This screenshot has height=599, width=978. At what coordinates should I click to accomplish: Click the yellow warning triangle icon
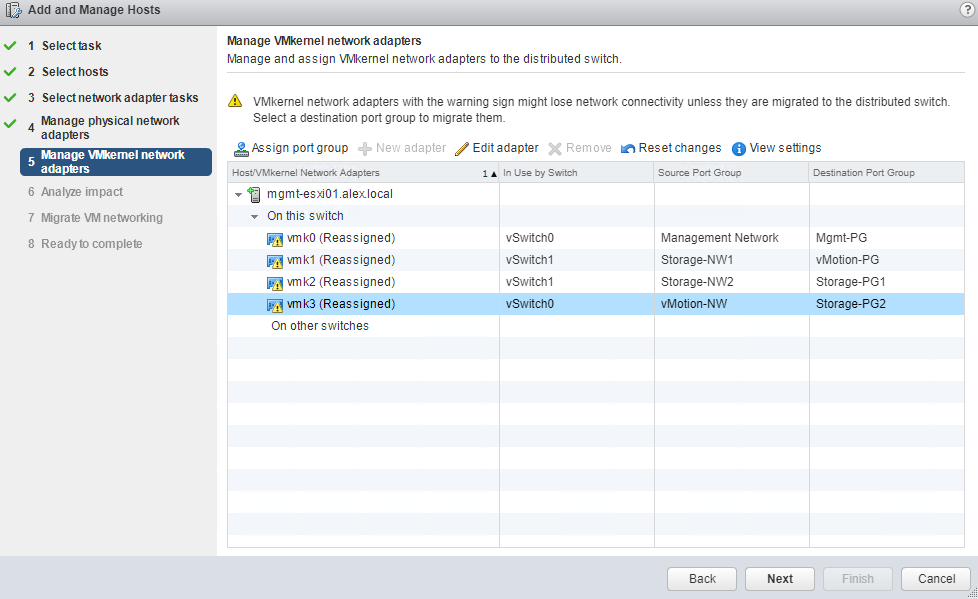click(x=235, y=101)
